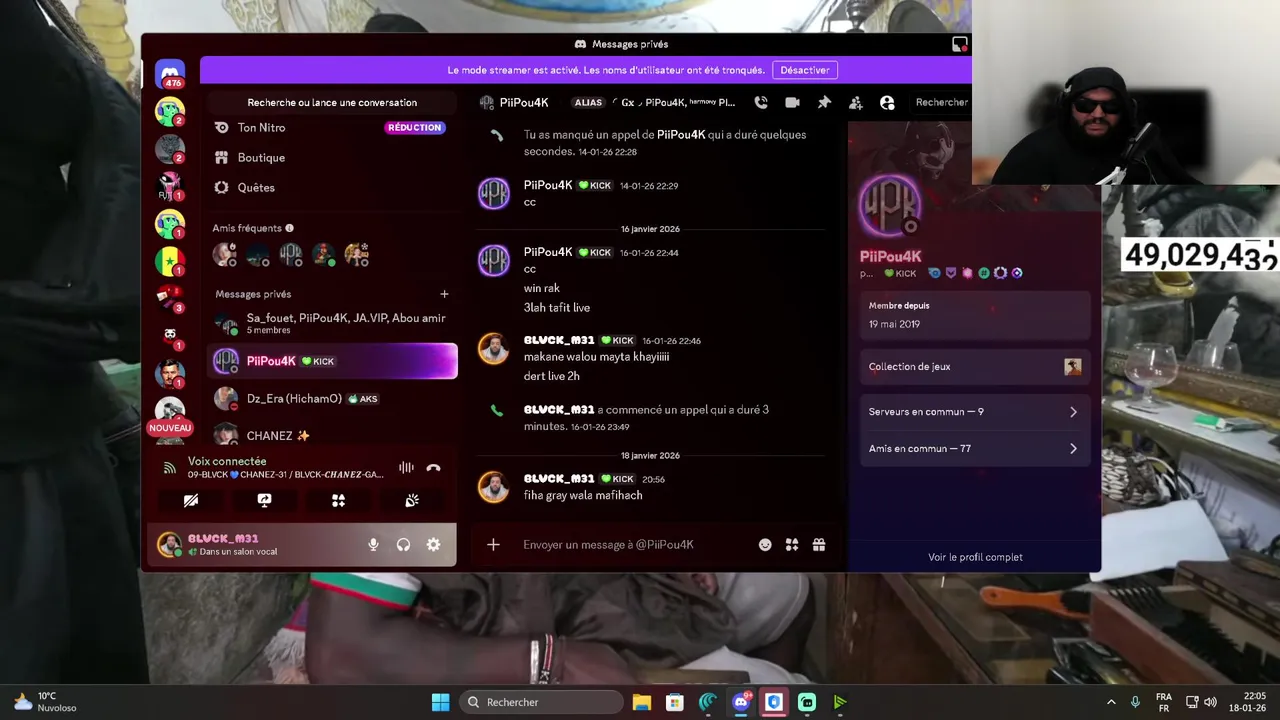This screenshot has width=1280, height=720.
Task: Attach a file with the plus button
Action: (x=493, y=545)
